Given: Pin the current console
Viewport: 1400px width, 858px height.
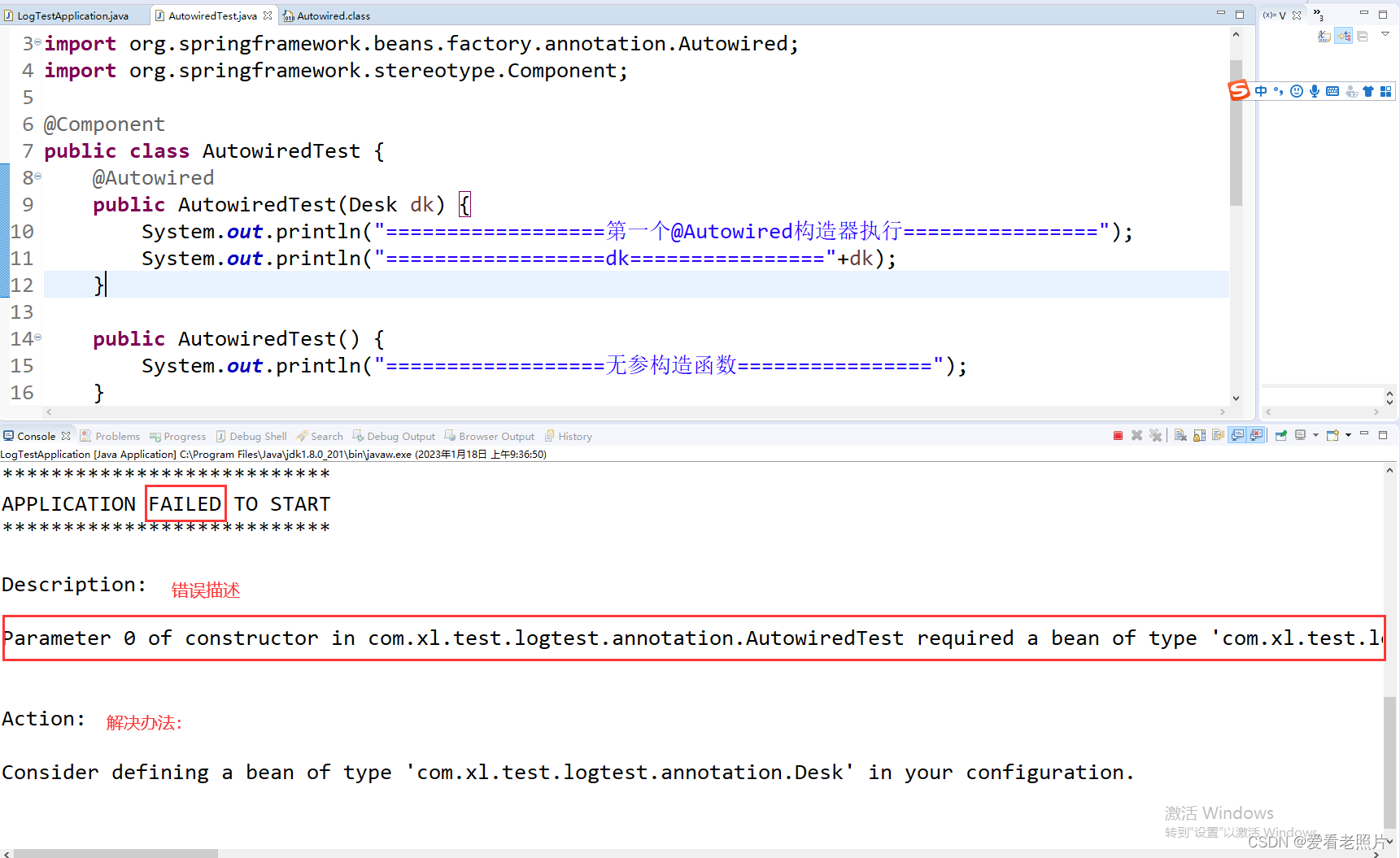Looking at the screenshot, I should [1281, 436].
